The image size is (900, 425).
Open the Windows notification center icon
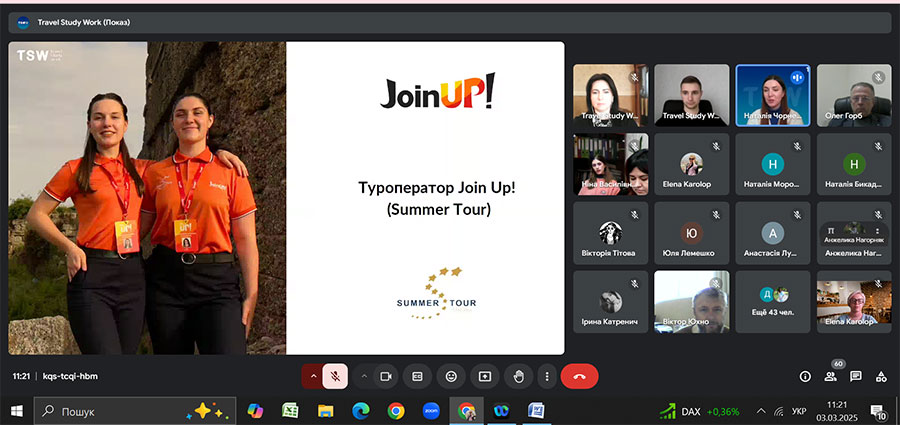878,411
